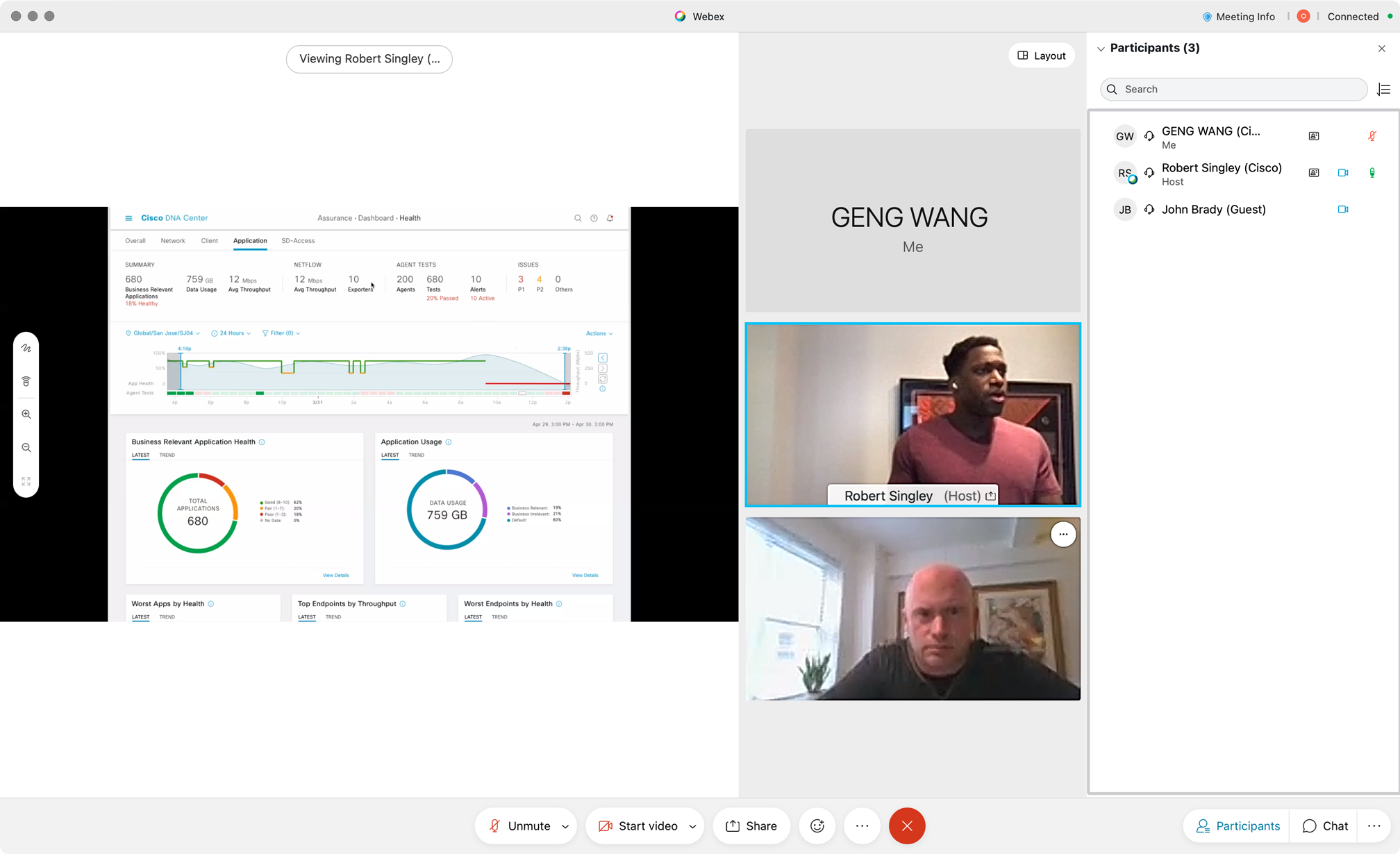The image size is (1400, 854).
Task: Open the Actions dropdown in the dashboard
Action: (599, 334)
